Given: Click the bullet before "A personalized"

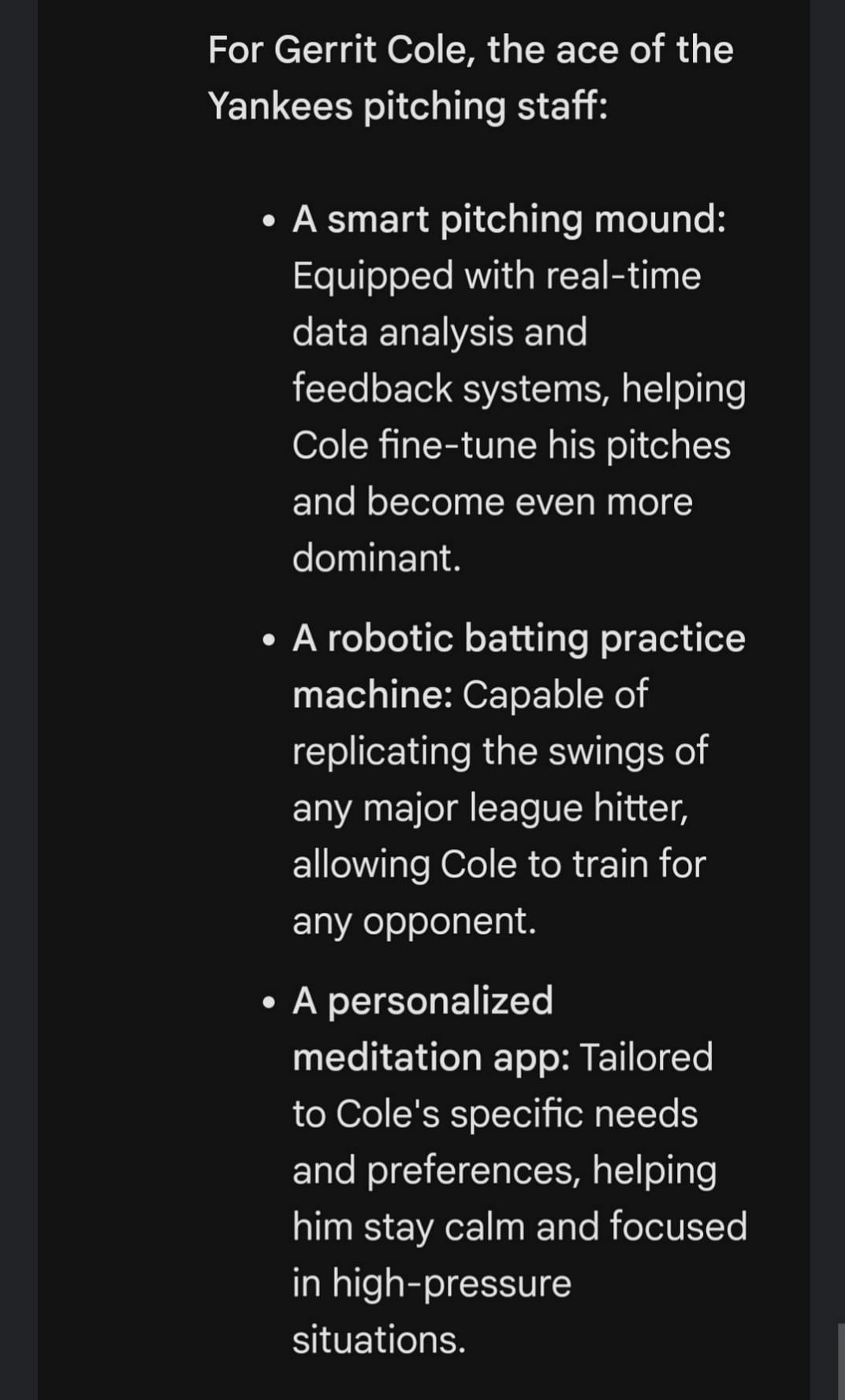Looking at the screenshot, I should [x=270, y=1002].
